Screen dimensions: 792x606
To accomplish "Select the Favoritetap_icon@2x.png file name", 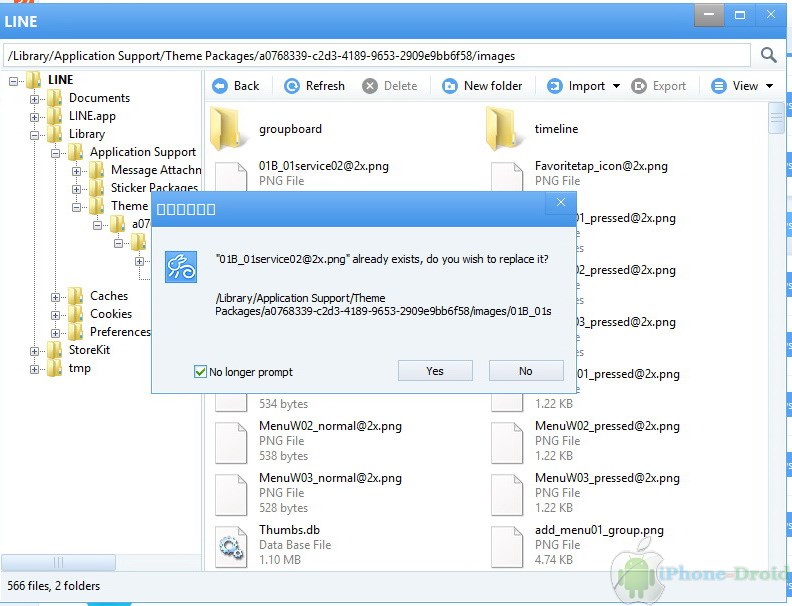I will pos(601,166).
